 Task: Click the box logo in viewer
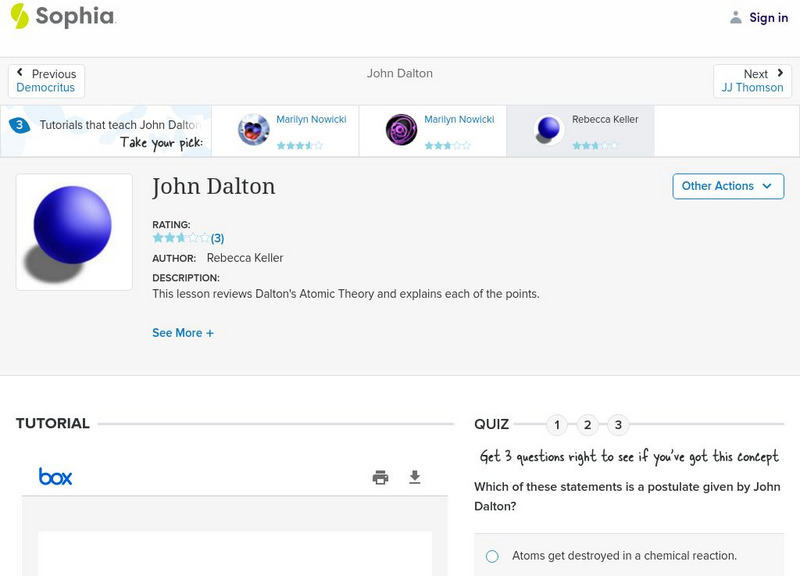56,477
